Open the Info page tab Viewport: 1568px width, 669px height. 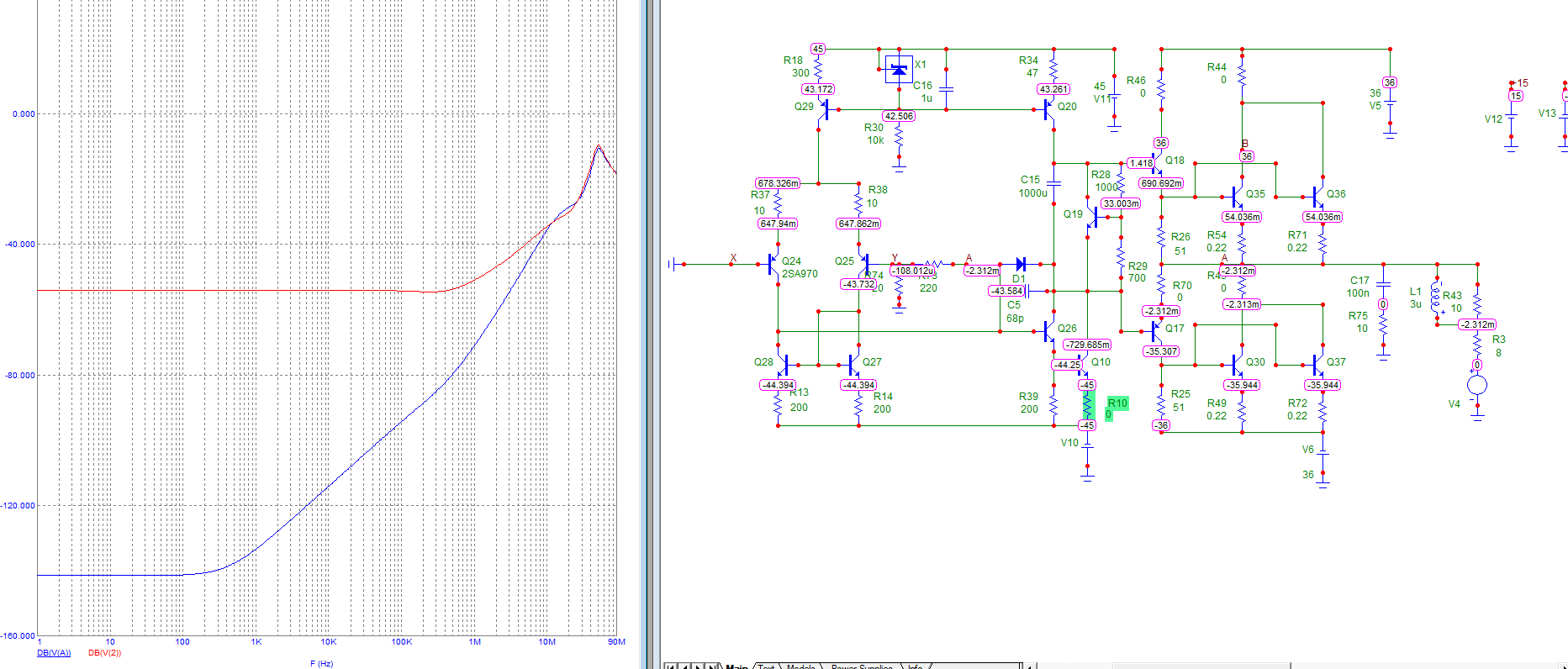pyautogui.click(x=915, y=666)
